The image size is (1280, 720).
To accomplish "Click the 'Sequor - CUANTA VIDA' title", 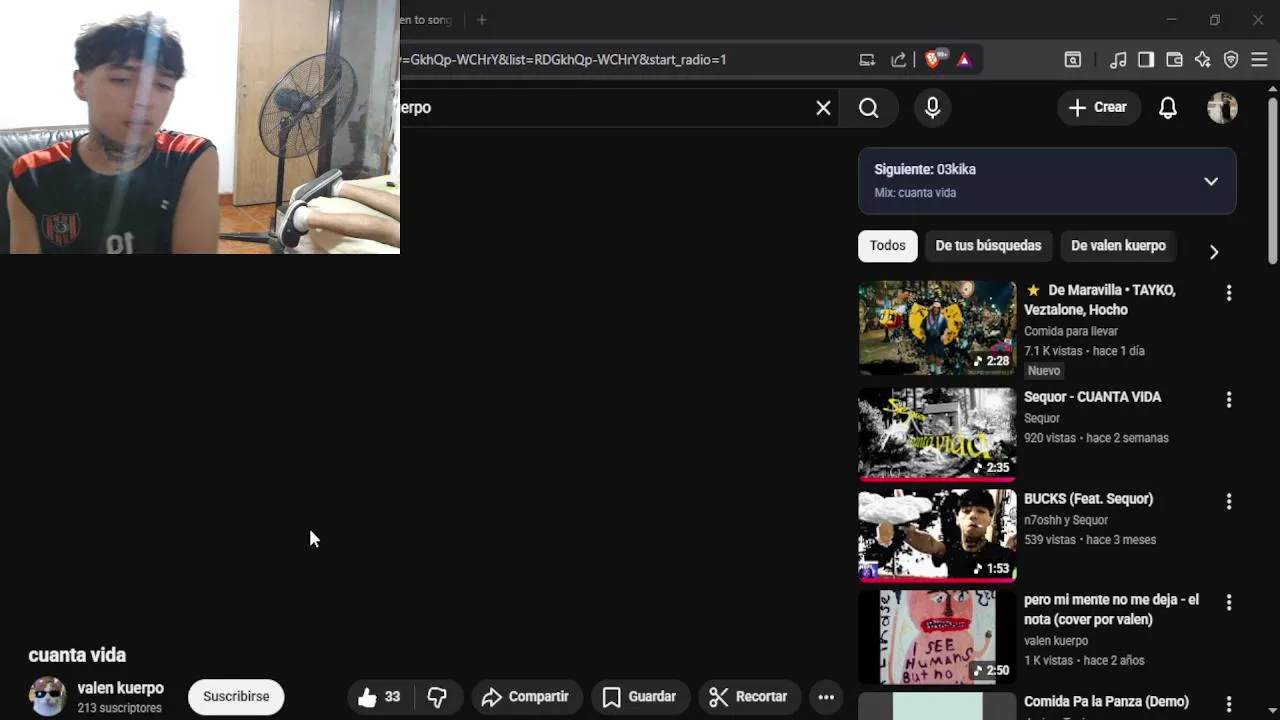I will pos(1092,397).
